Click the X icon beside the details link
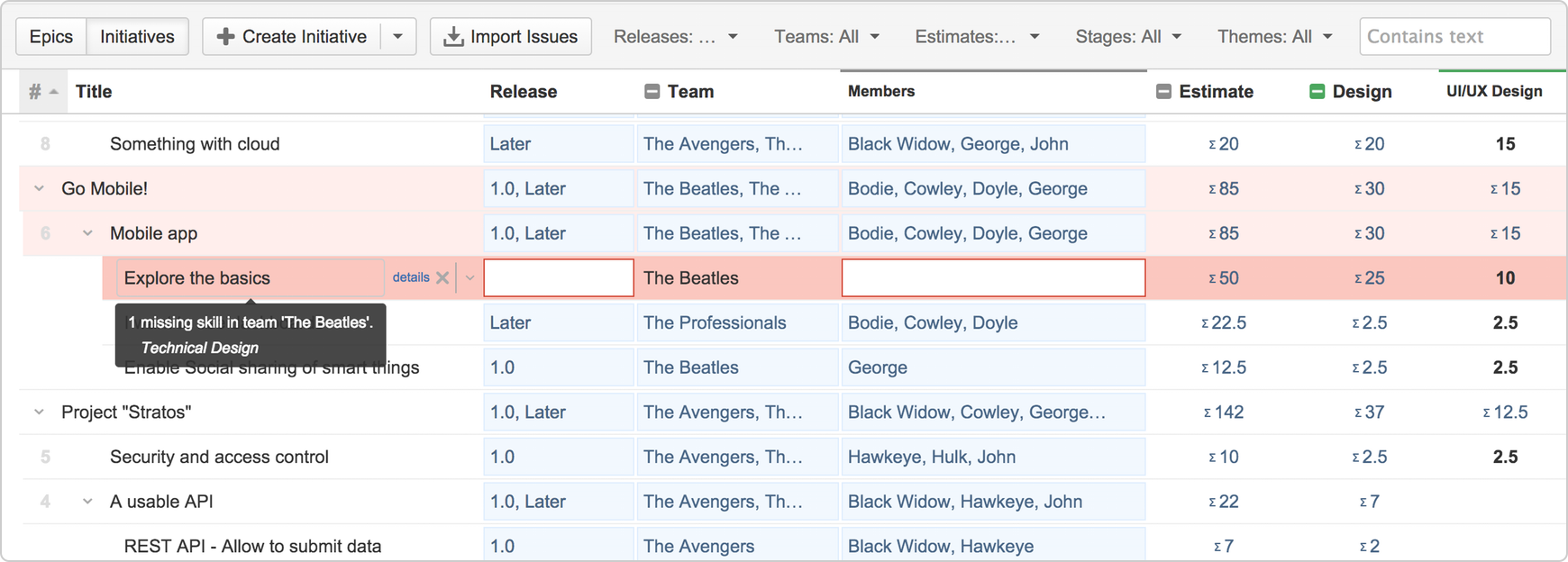The height and width of the screenshot is (562, 1568). click(442, 277)
